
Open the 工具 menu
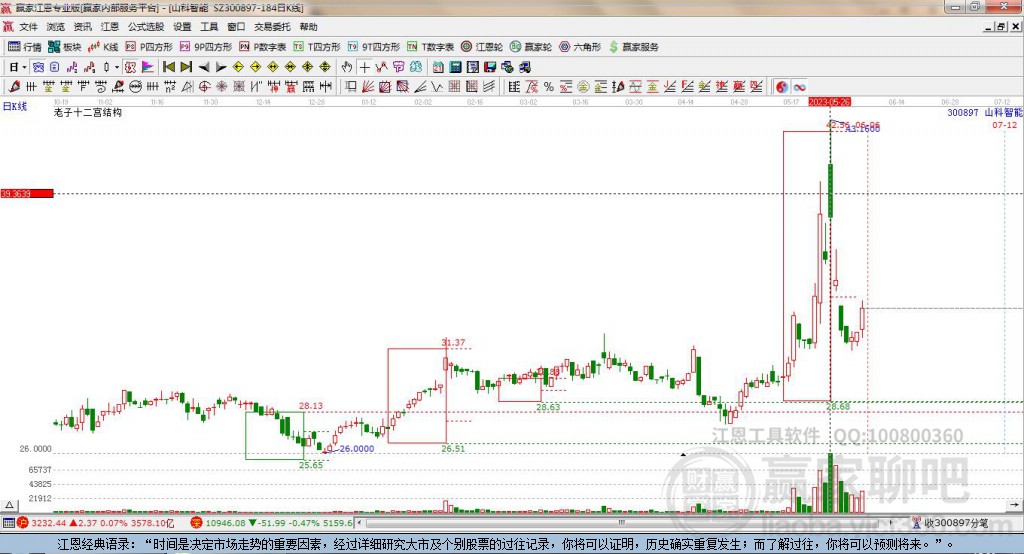(x=209, y=27)
